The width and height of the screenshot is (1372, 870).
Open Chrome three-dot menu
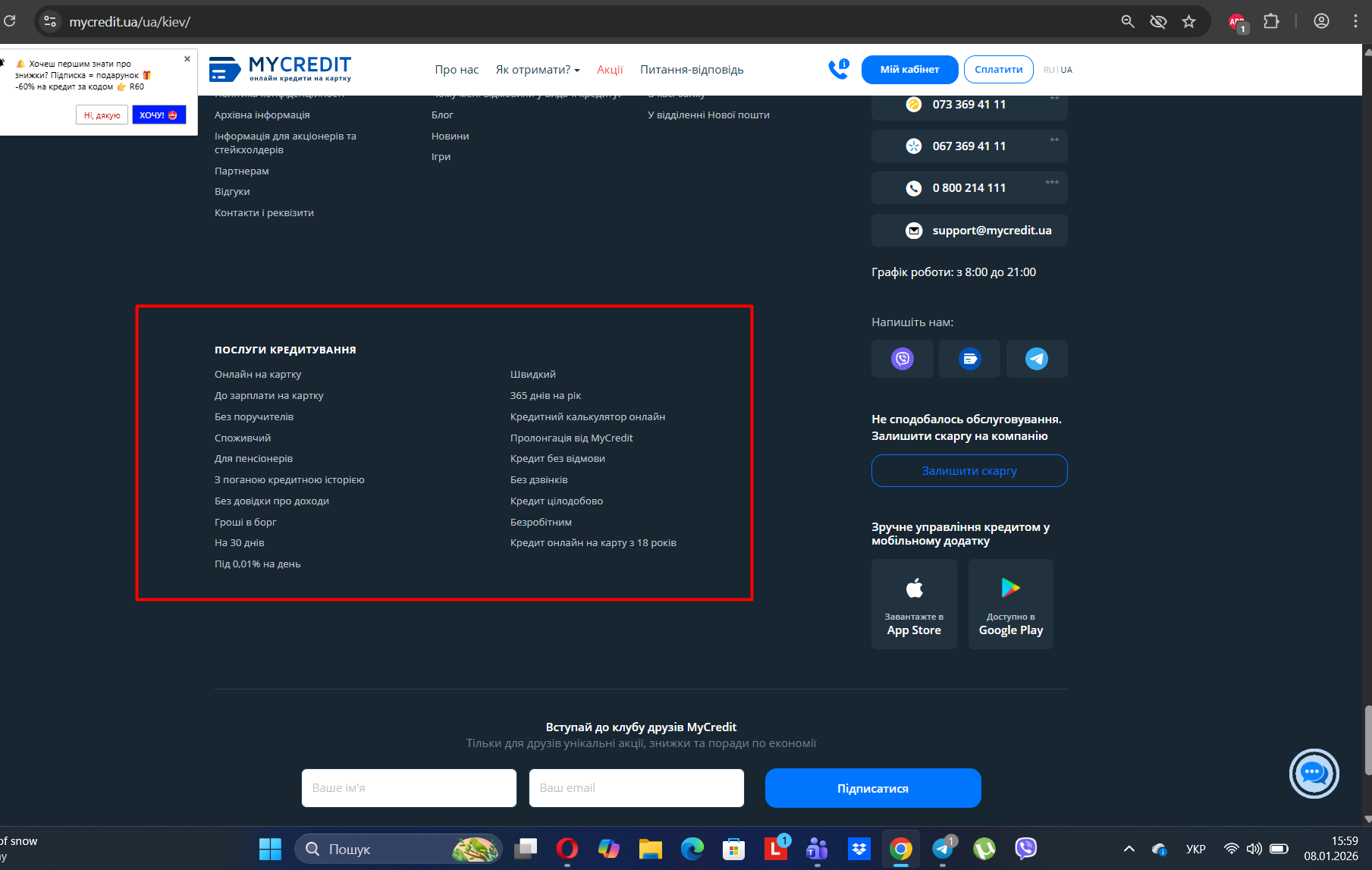[x=1355, y=21]
